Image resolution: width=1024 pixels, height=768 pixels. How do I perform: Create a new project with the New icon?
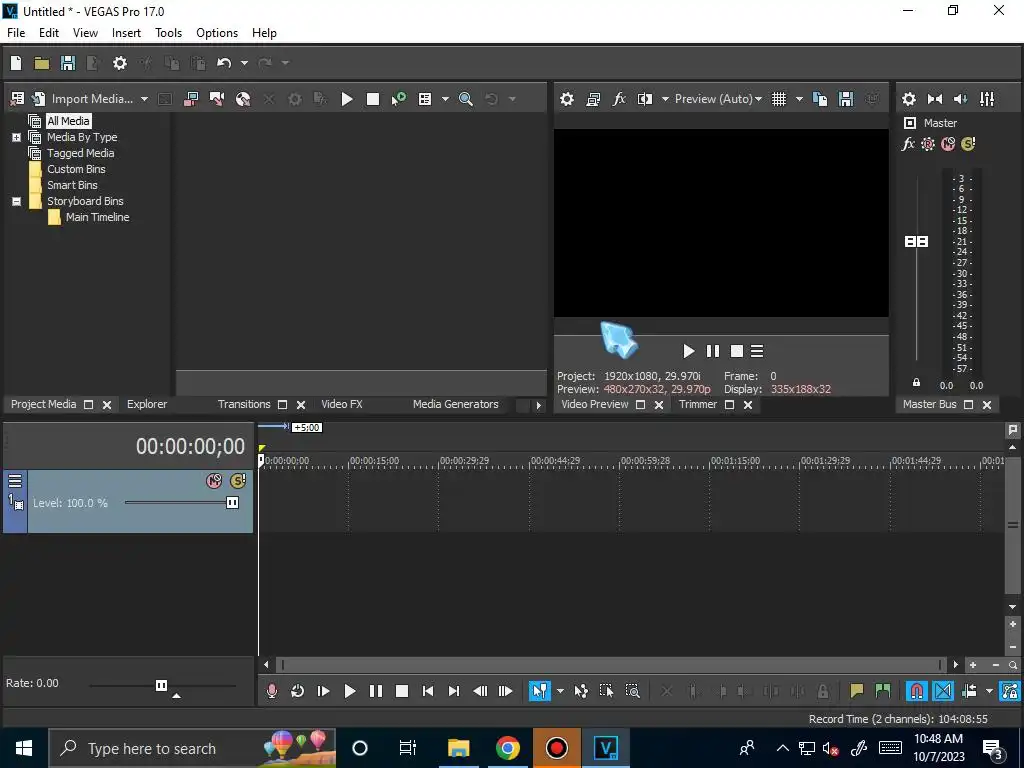[x=16, y=63]
